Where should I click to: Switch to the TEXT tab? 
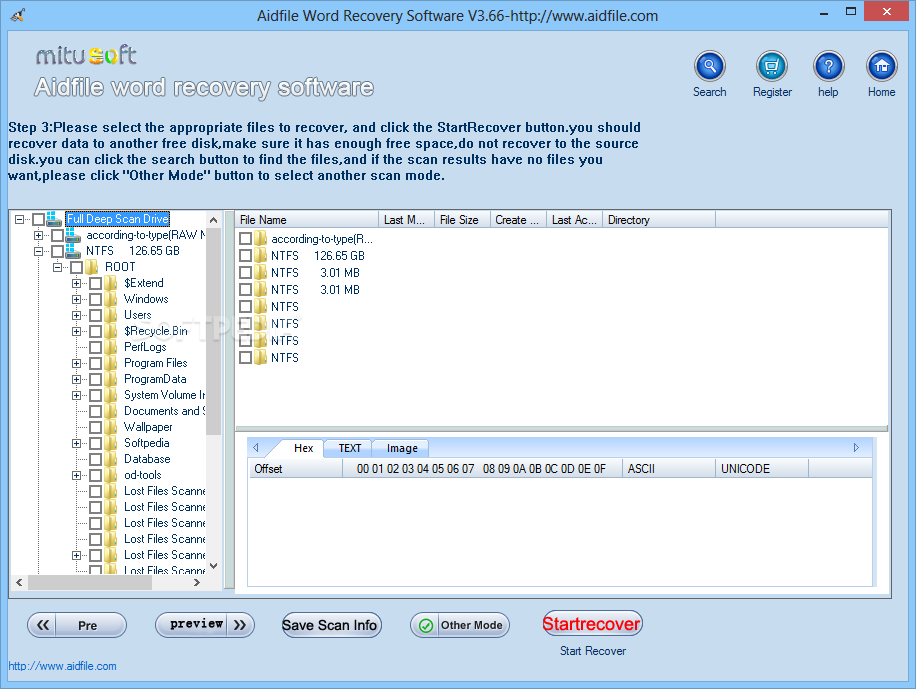click(349, 448)
